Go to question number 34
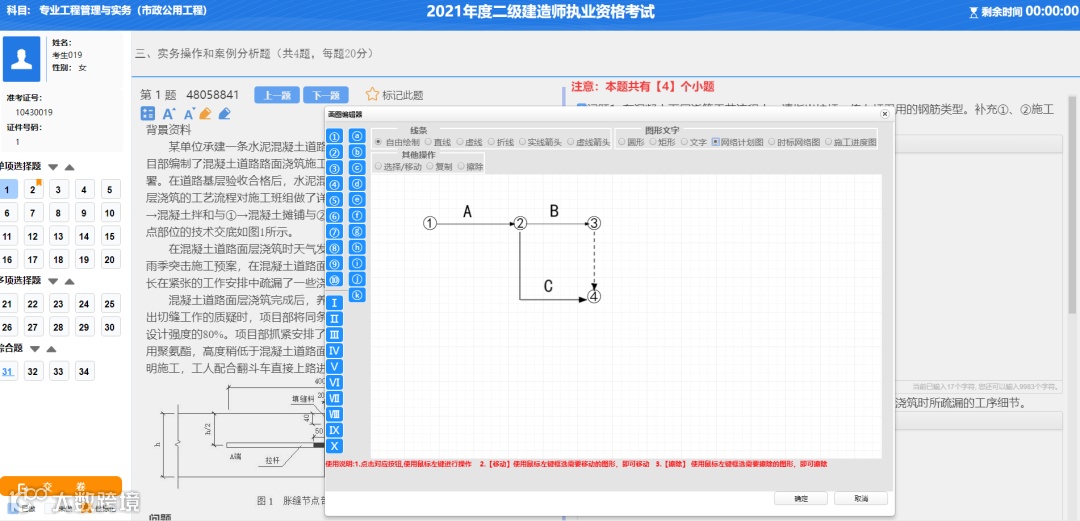Screen dimensions: 1080x521 click(x=84, y=371)
